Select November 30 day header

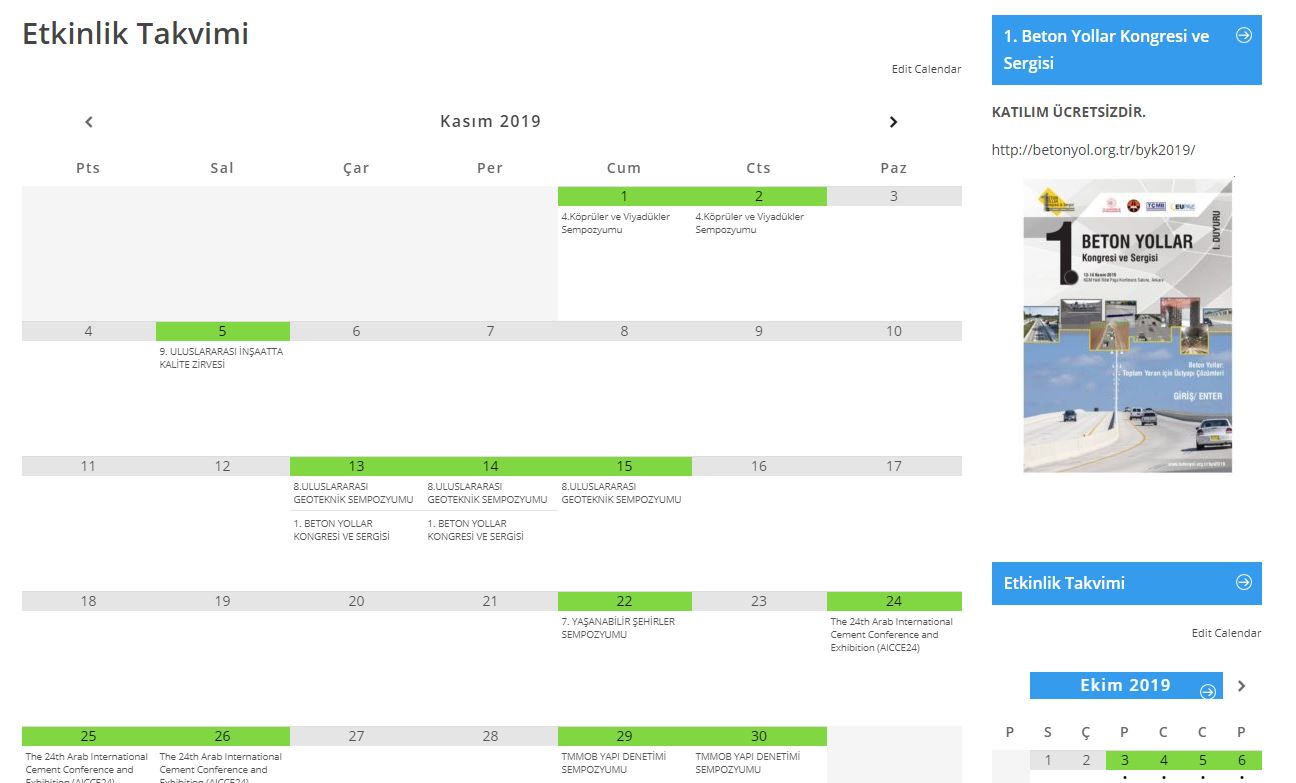point(759,736)
